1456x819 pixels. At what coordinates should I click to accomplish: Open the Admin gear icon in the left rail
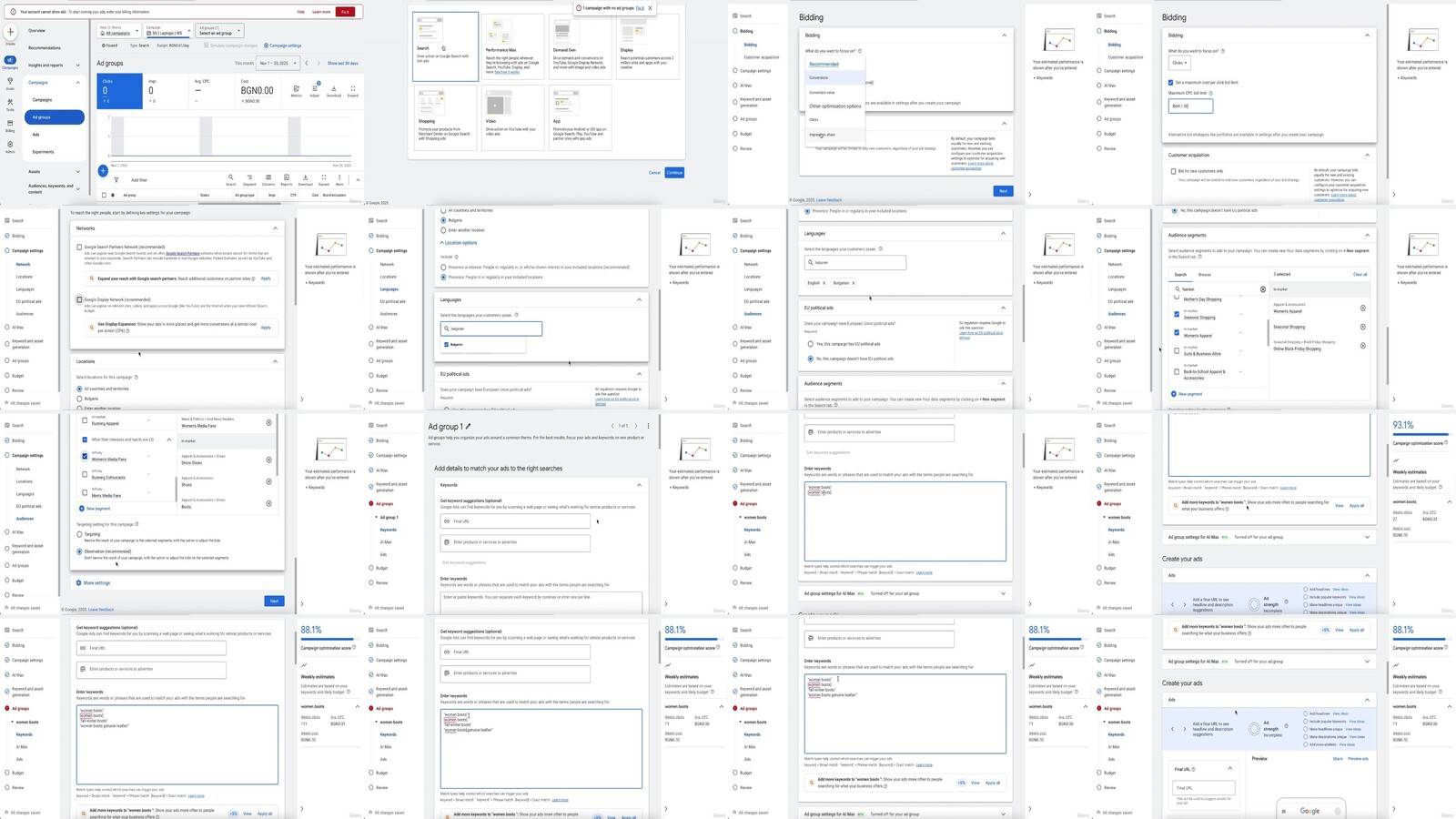click(10, 145)
